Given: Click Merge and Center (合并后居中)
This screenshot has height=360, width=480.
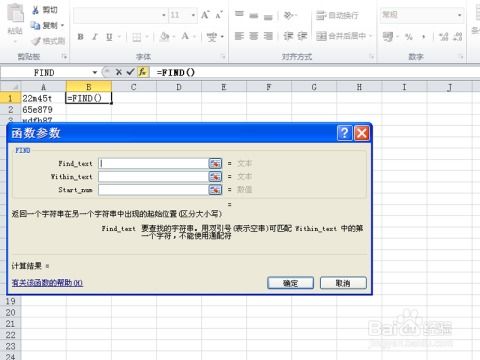Looking at the screenshot, I should tap(341, 36).
